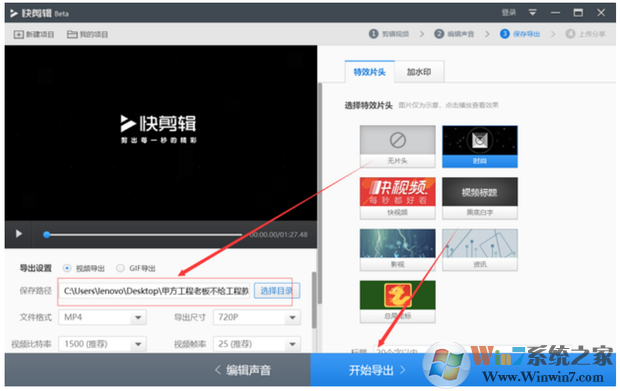Open the 导出尺寸 720P dropdown

[257, 317]
